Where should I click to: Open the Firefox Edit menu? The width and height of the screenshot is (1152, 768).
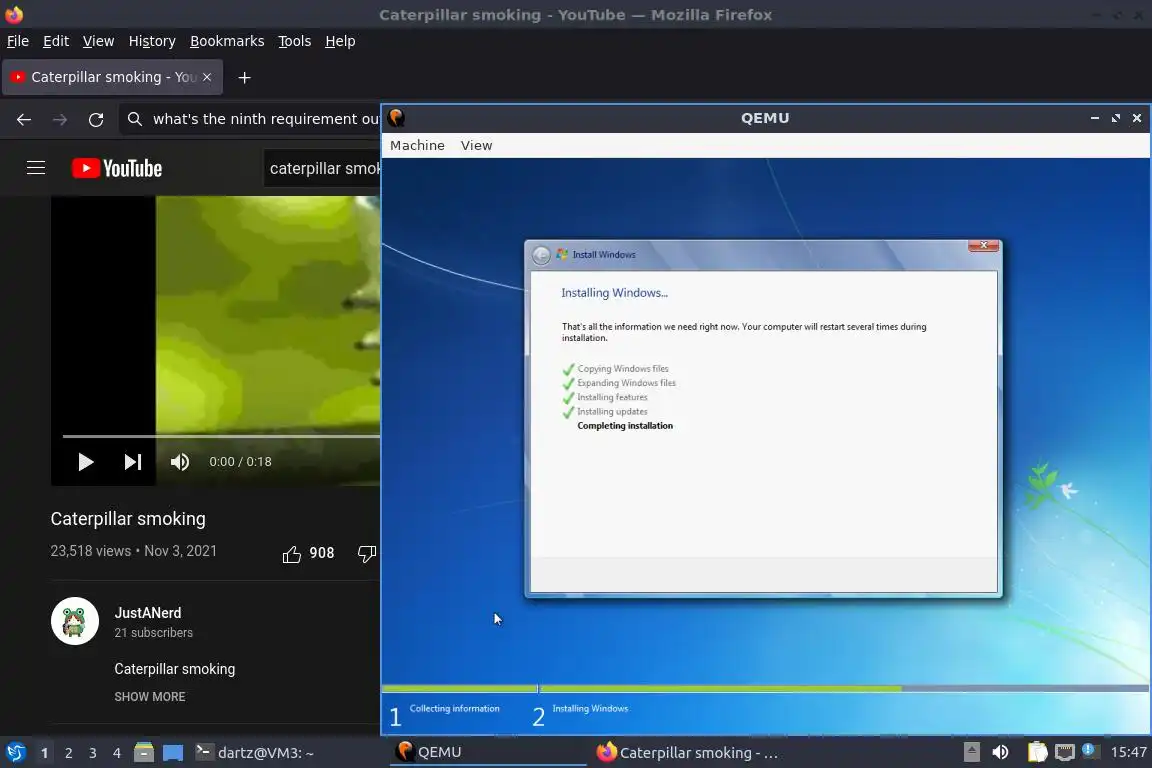pos(56,41)
